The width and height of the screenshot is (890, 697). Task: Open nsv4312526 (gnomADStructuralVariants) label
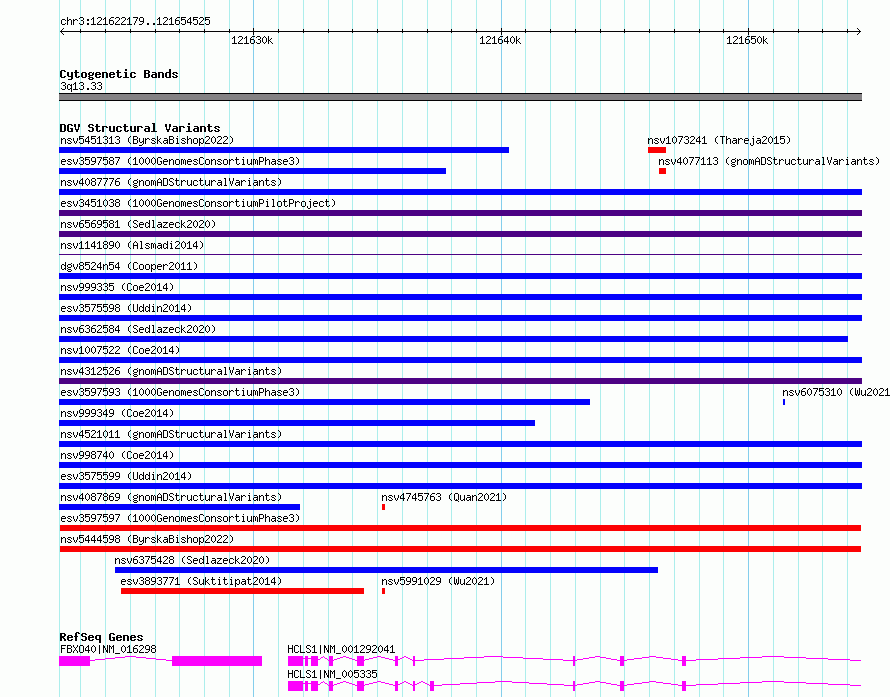tap(171, 371)
